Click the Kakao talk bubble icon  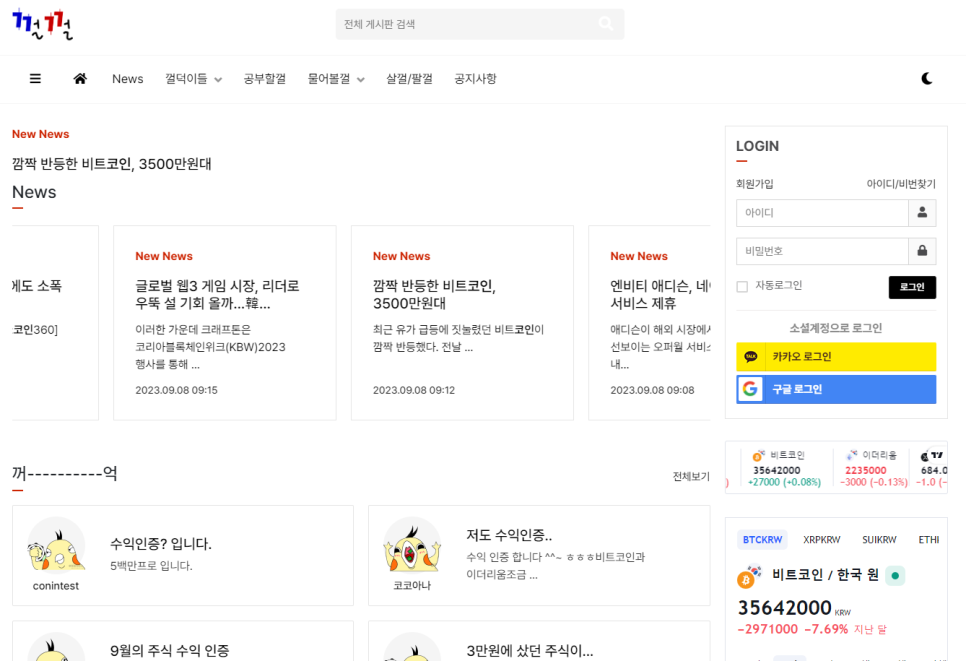[750, 357]
